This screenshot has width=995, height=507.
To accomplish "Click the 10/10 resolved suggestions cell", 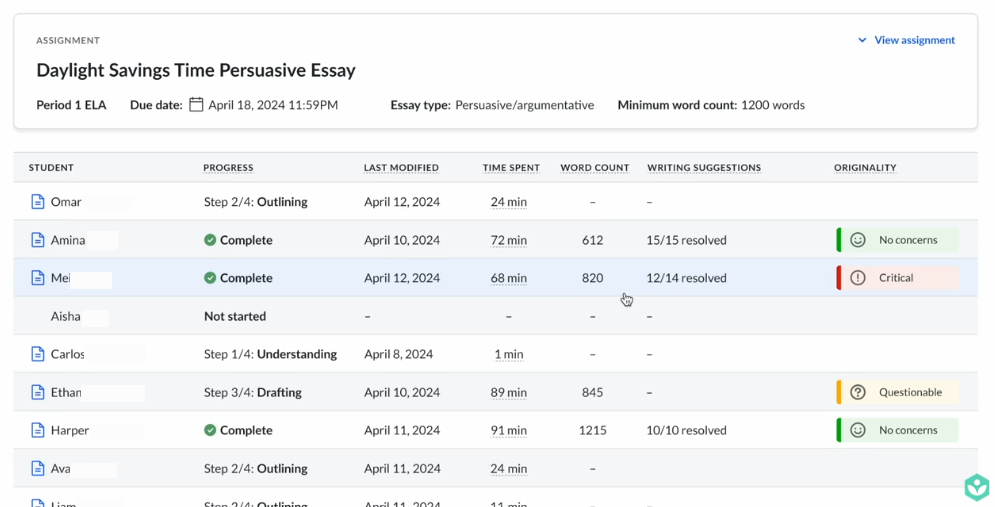I will (x=687, y=430).
